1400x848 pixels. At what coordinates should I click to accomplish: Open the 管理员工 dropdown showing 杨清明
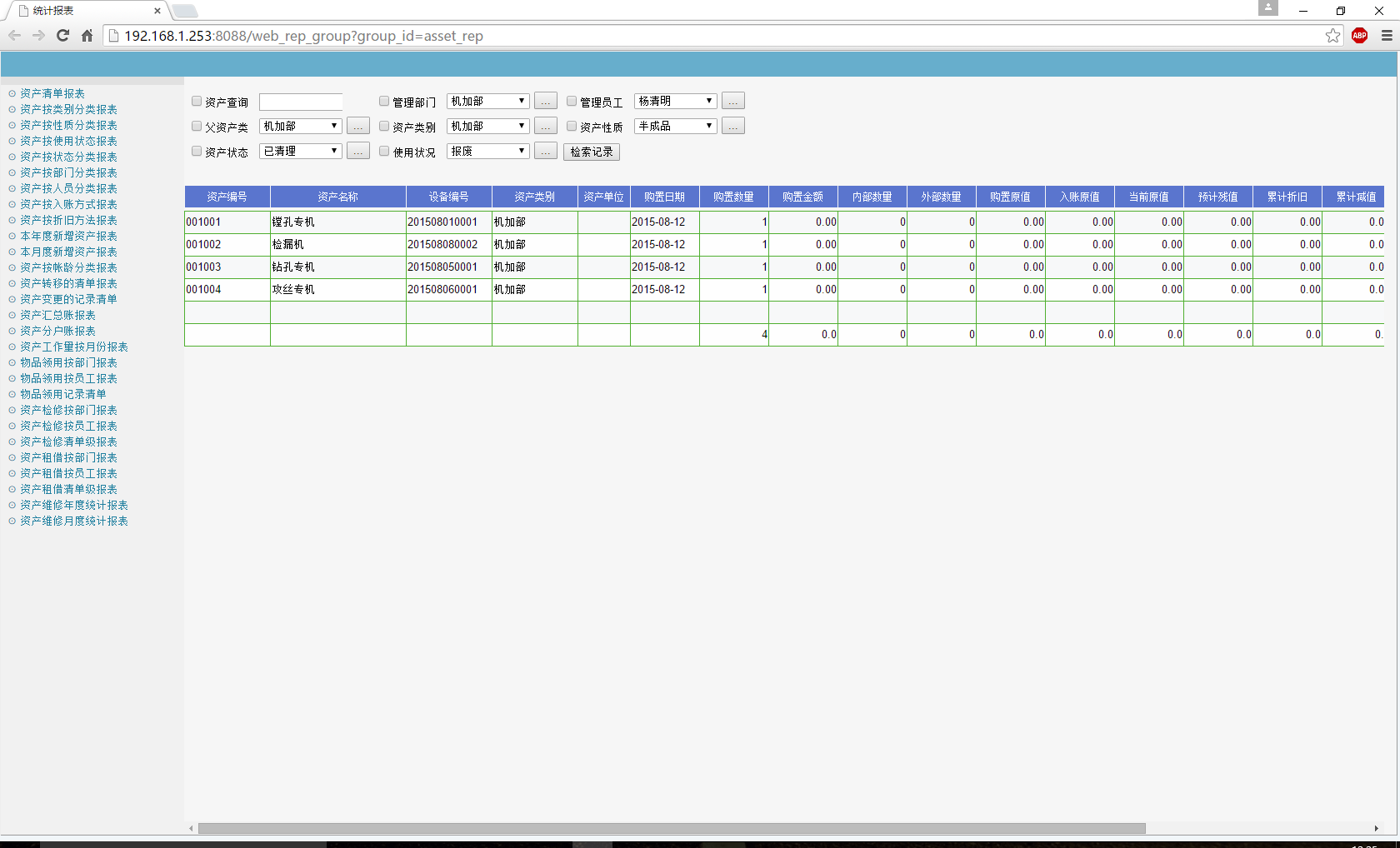(675, 101)
